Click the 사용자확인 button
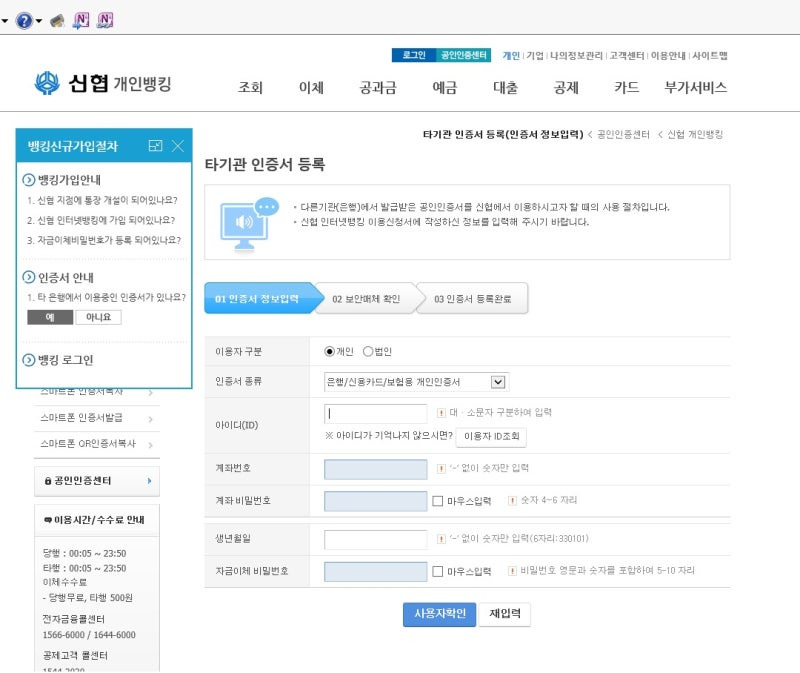The height and width of the screenshot is (673, 800). (439, 614)
